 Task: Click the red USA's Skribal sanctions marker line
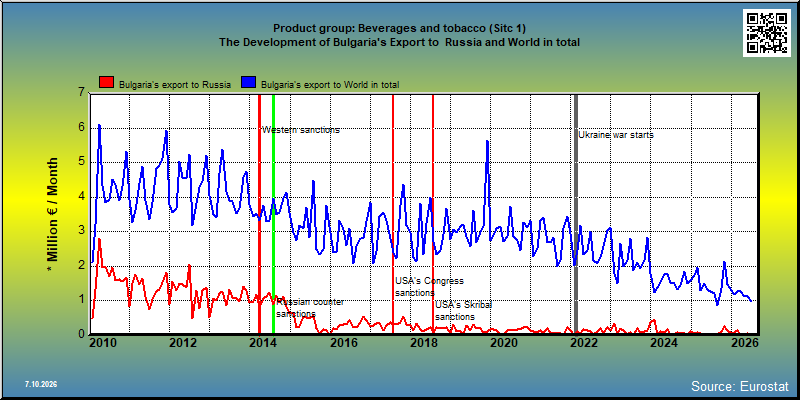(x=433, y=214)
